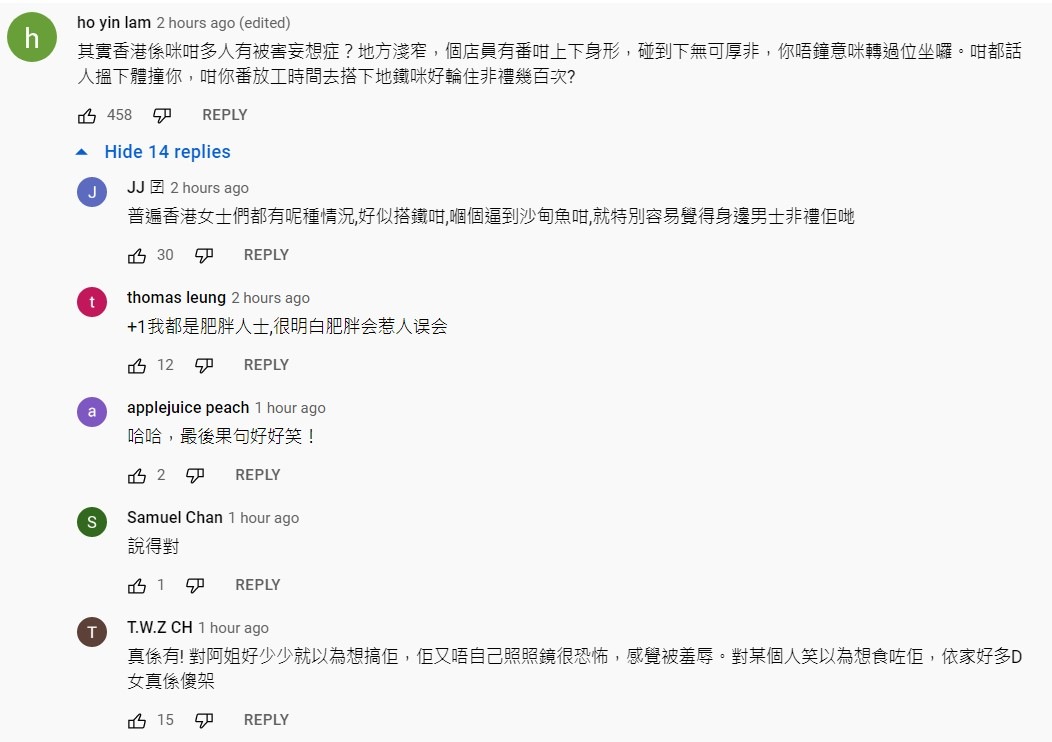Reply to T.W.Z CH's comment
Viewport: 1052px width, 742px height.
point(266,720)
